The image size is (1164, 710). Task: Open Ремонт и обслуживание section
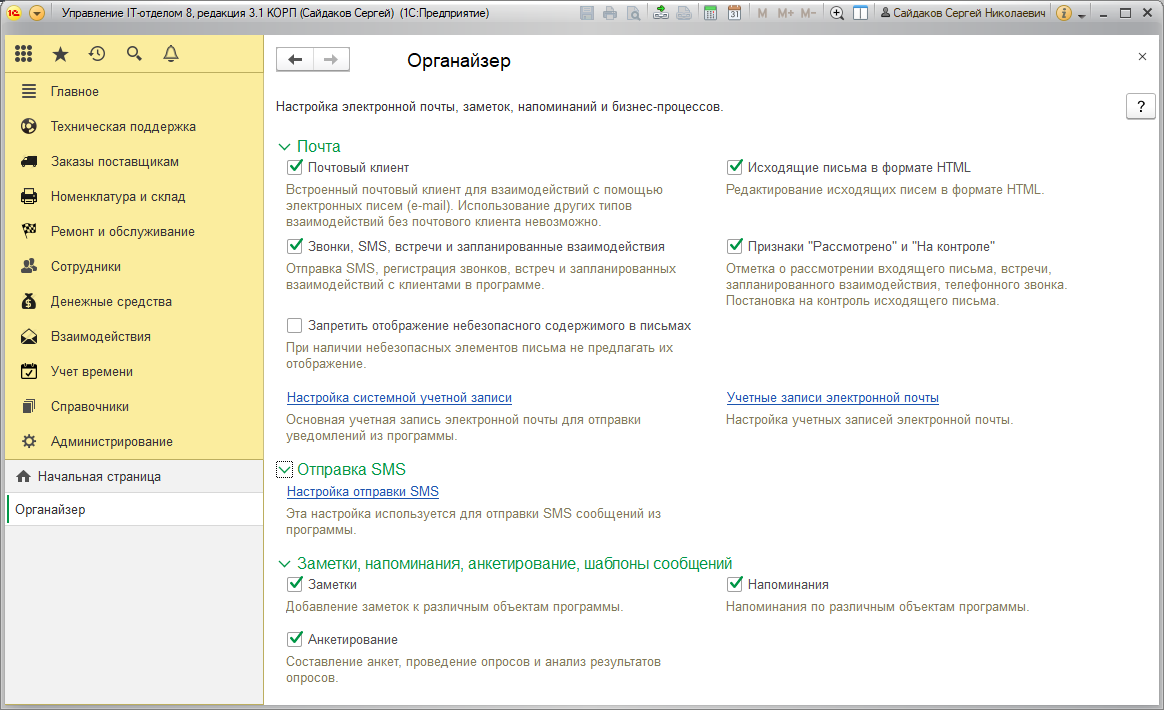134,231
